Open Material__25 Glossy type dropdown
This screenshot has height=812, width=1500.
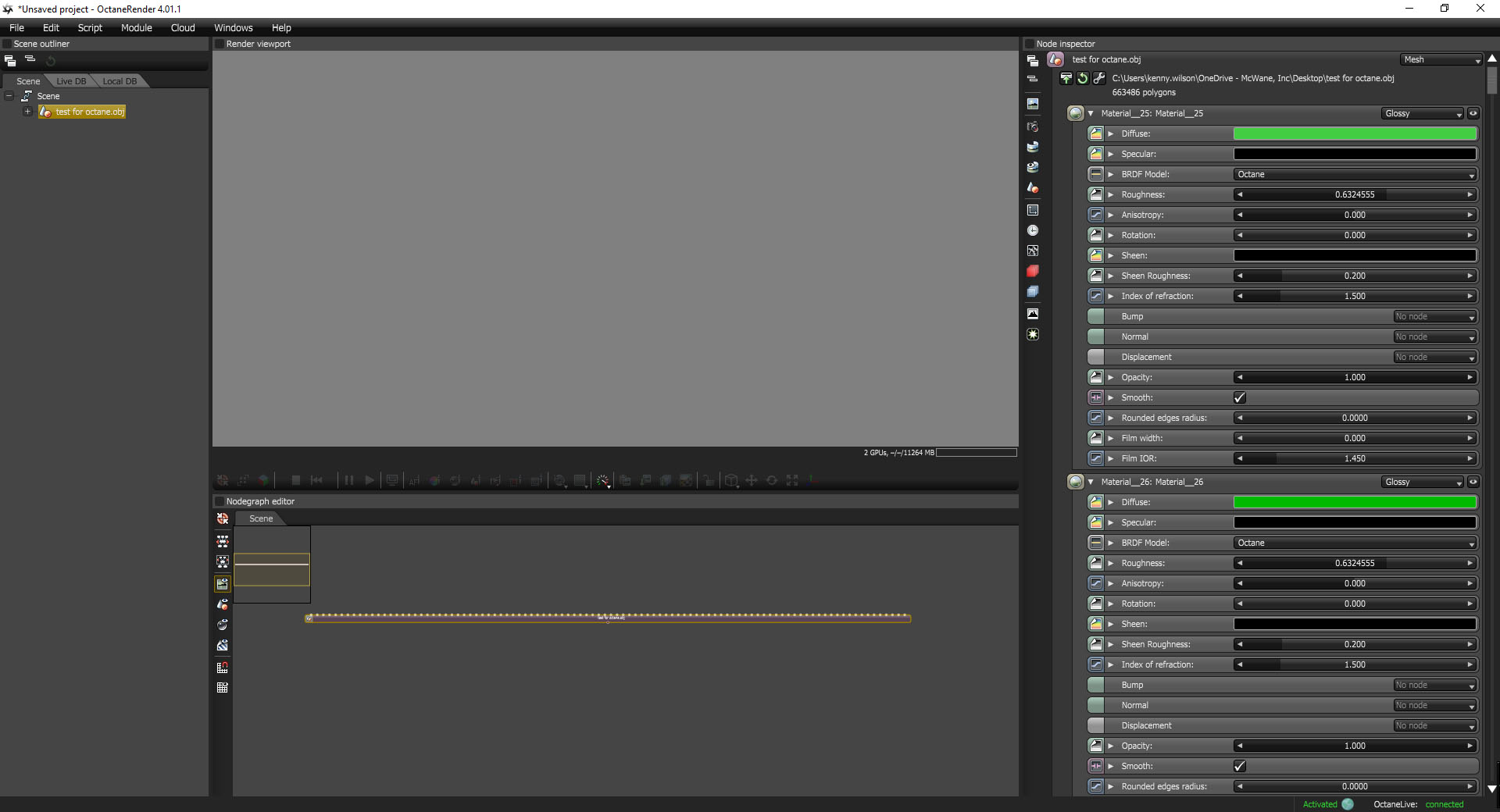tap(1423, 113)
